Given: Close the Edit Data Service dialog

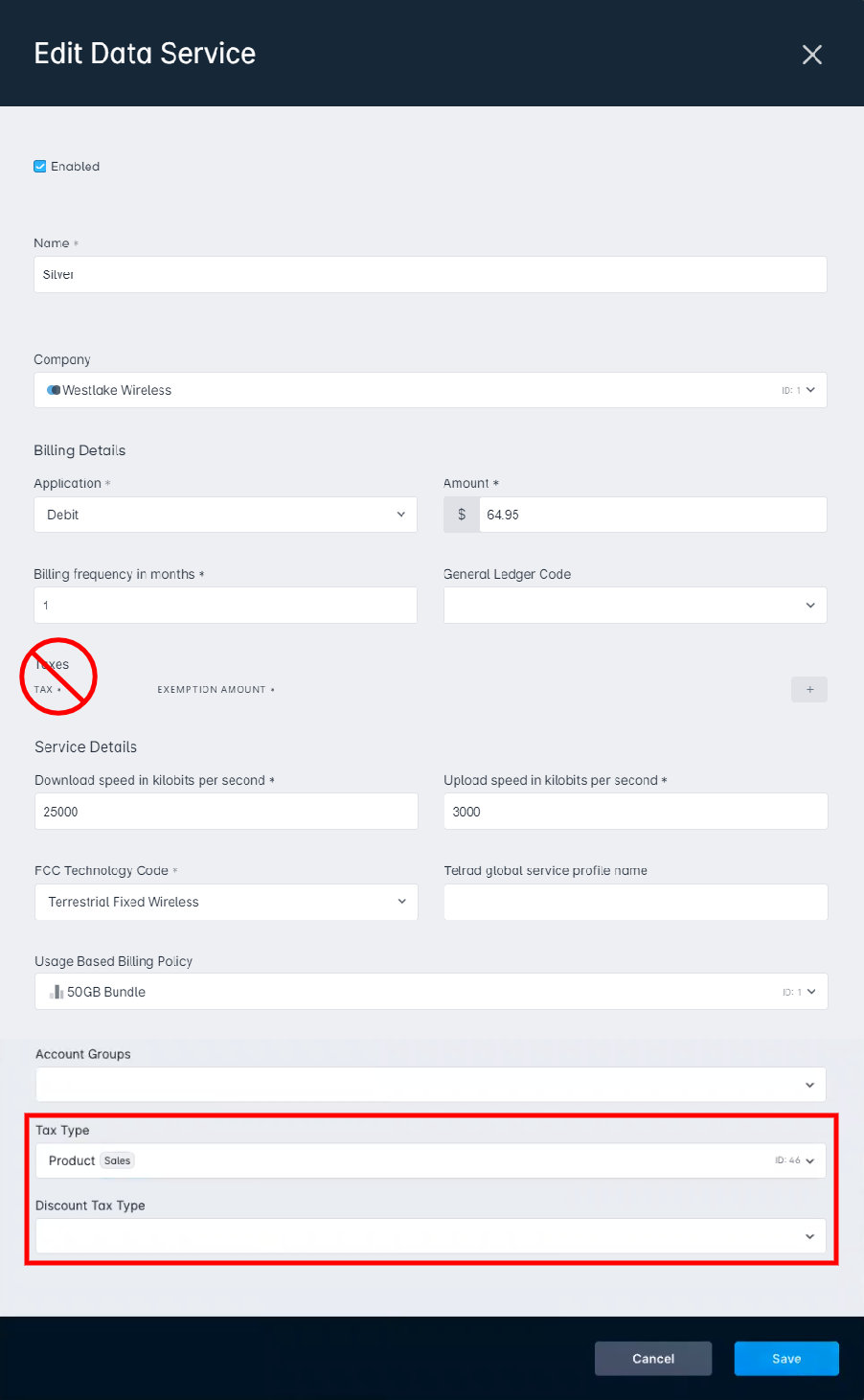Looking at the screenshot, I should point(812,55).
